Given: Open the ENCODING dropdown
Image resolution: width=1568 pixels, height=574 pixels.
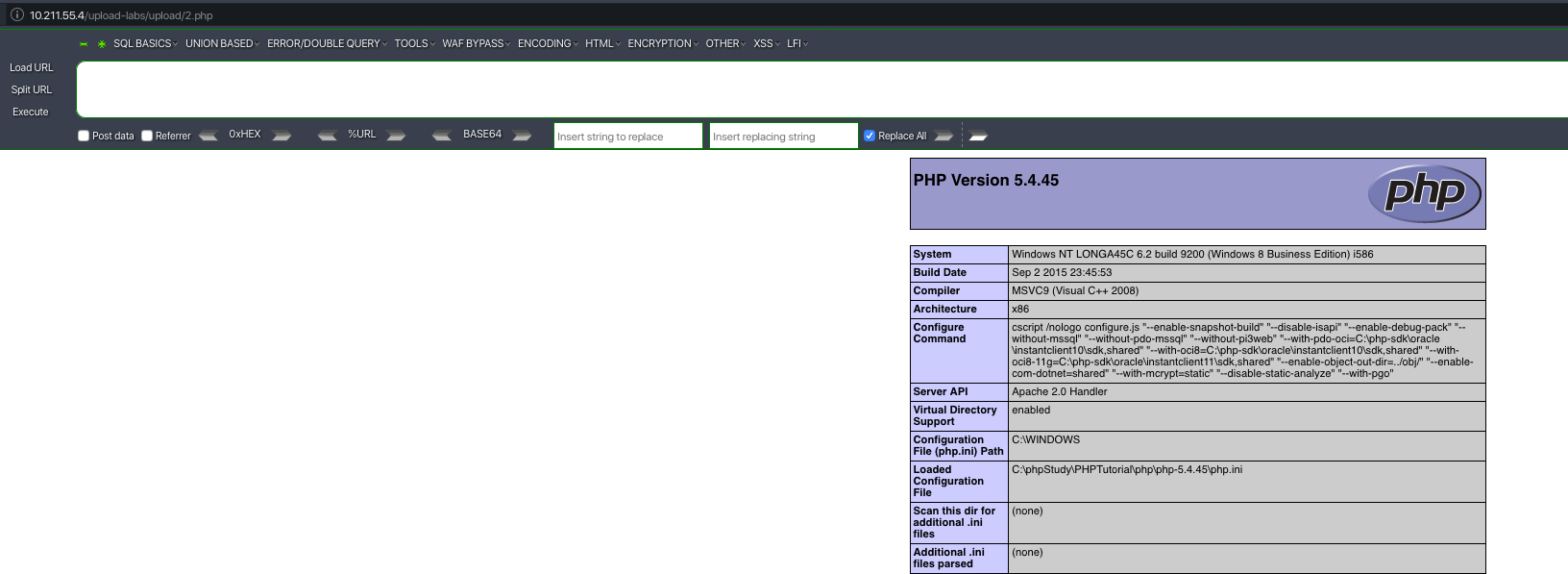Looking at the screenshot, I should coord(548,43).
